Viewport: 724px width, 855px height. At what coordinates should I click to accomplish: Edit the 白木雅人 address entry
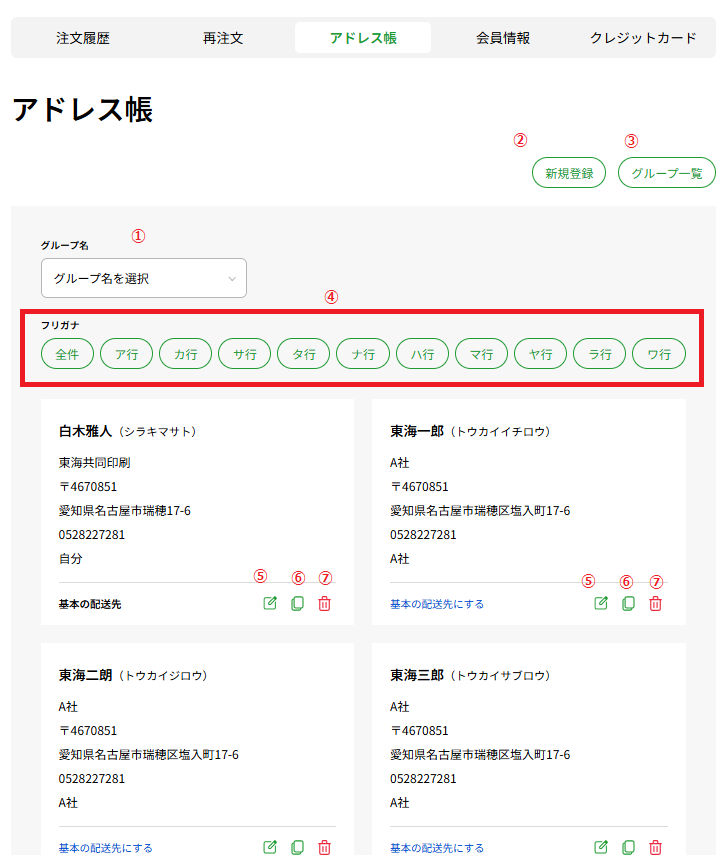pyautogui.click(x=269, y=603)
